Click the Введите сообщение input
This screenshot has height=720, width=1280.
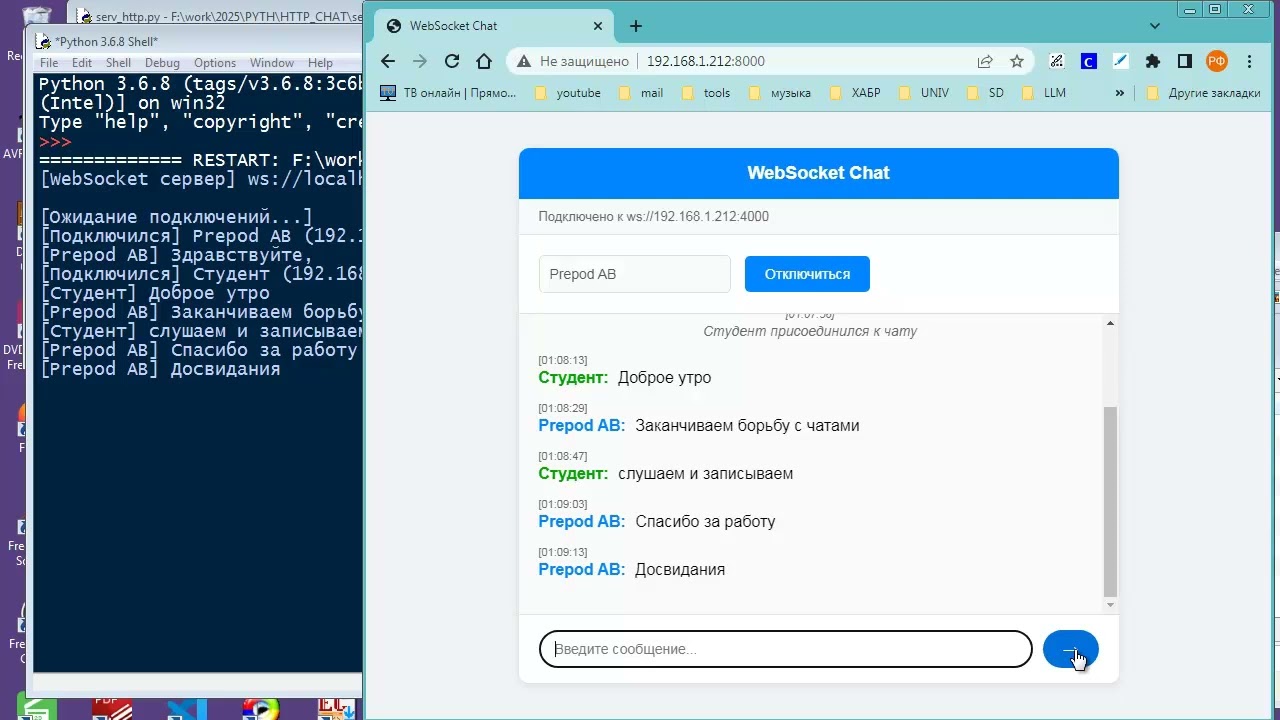785,649
